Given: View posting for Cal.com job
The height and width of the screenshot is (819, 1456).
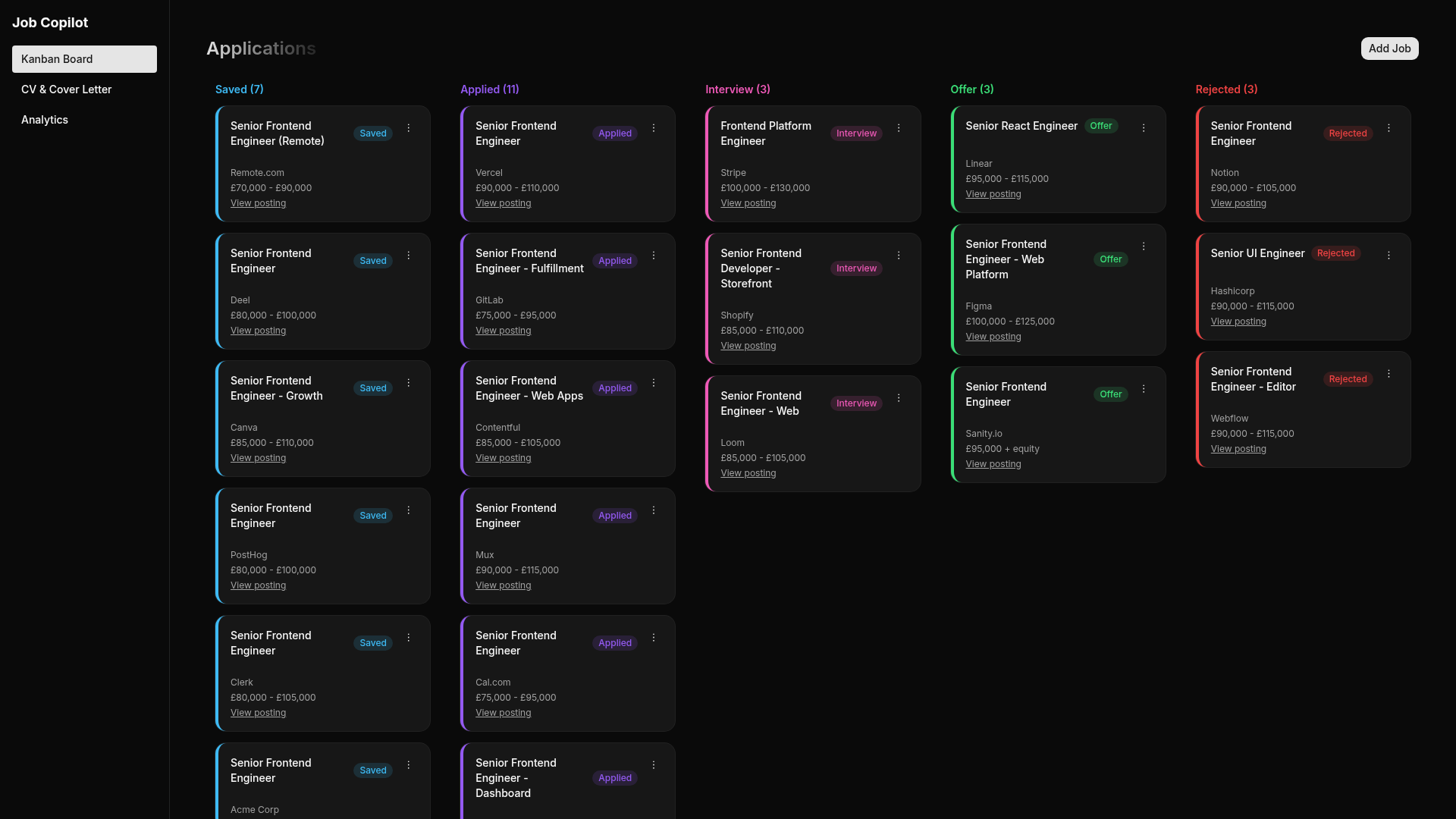Looking at the screenshot, I should [x=503, y=713].
